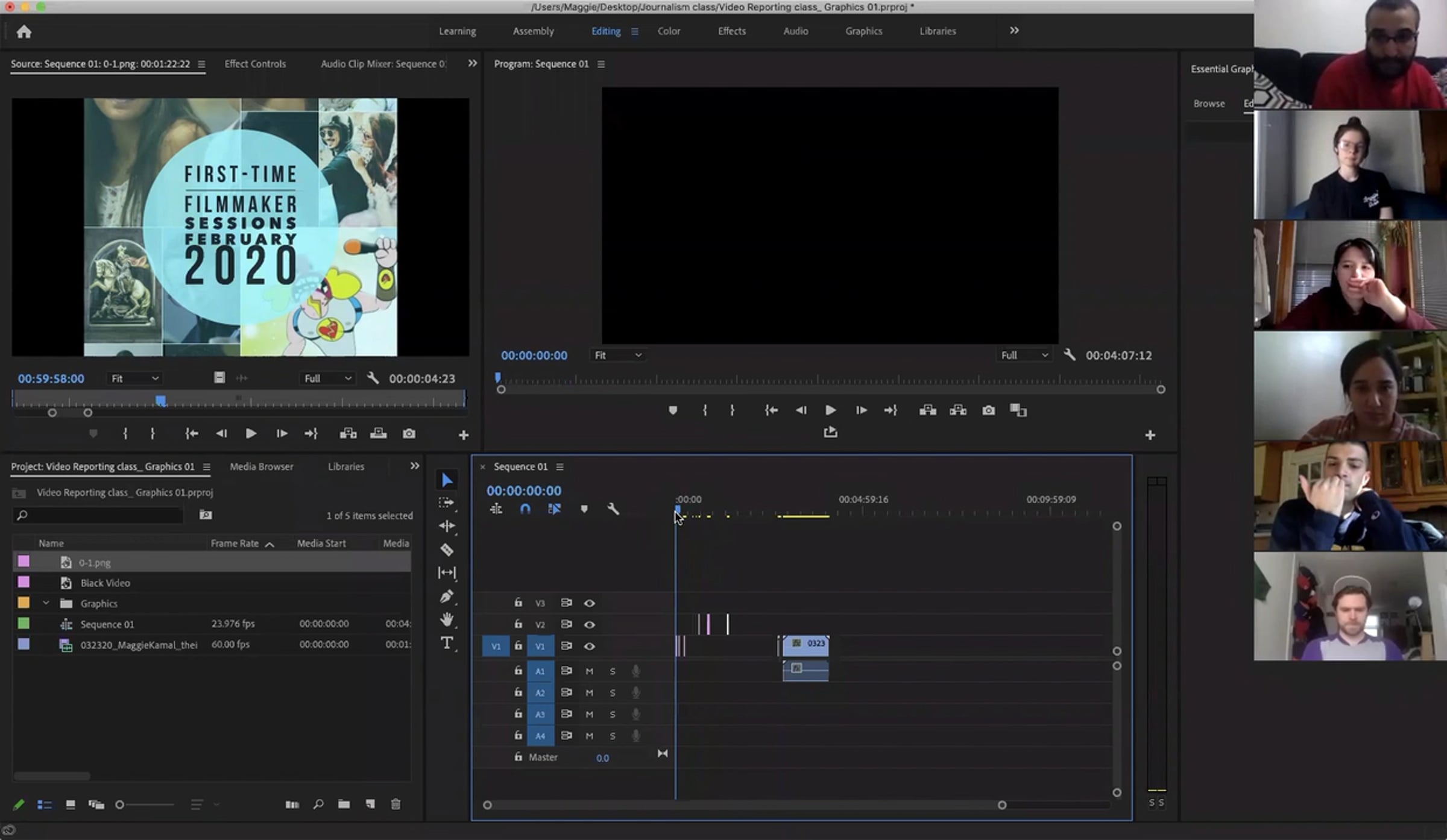Open the Effect Controls tab
Image resolution: width=1447 pixels, height=840 pixels.
pyautogui.click(x=255, y=64)
